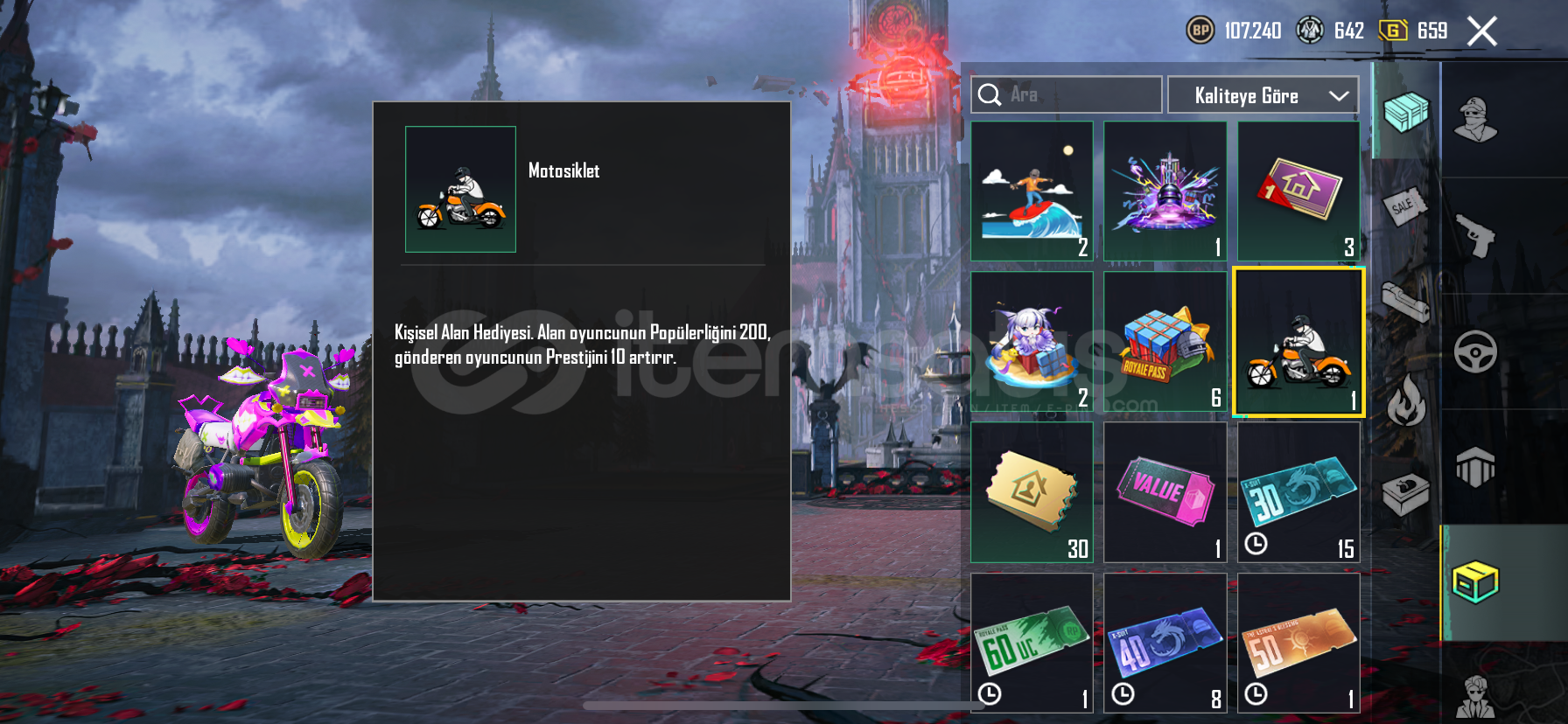Click the UC currency G icon
This screenshot has width=1568, height=724.
[1392, 31]
